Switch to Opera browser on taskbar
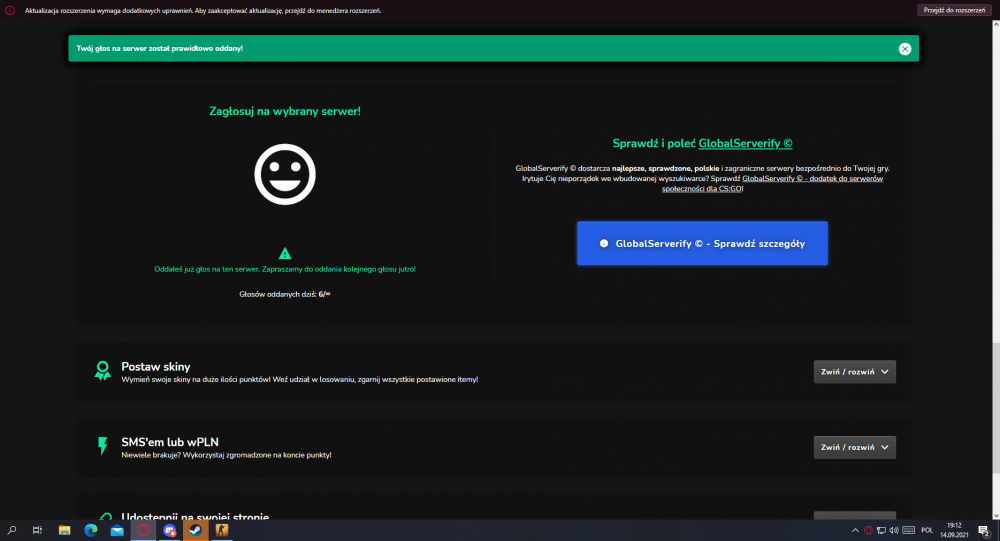This screenshot has height=541, width=1000. (143, 530)
